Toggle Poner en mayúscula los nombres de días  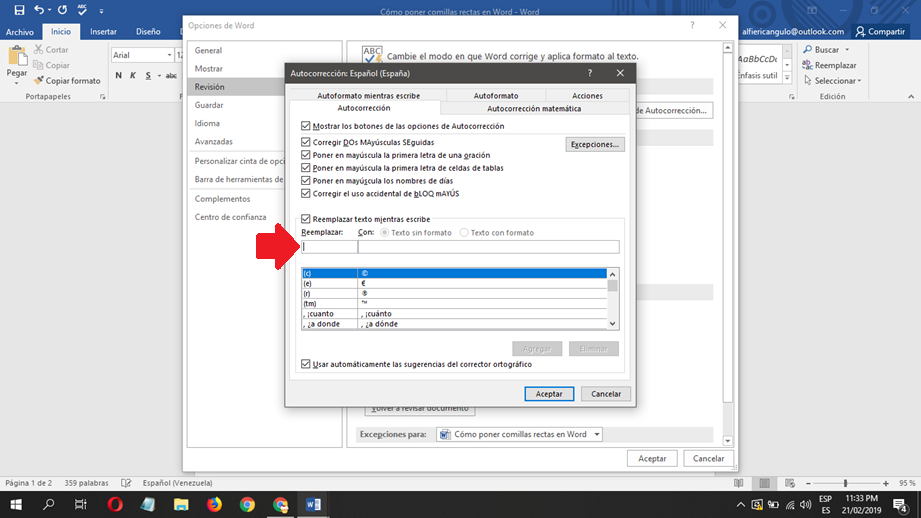click(x=305, y=181)
